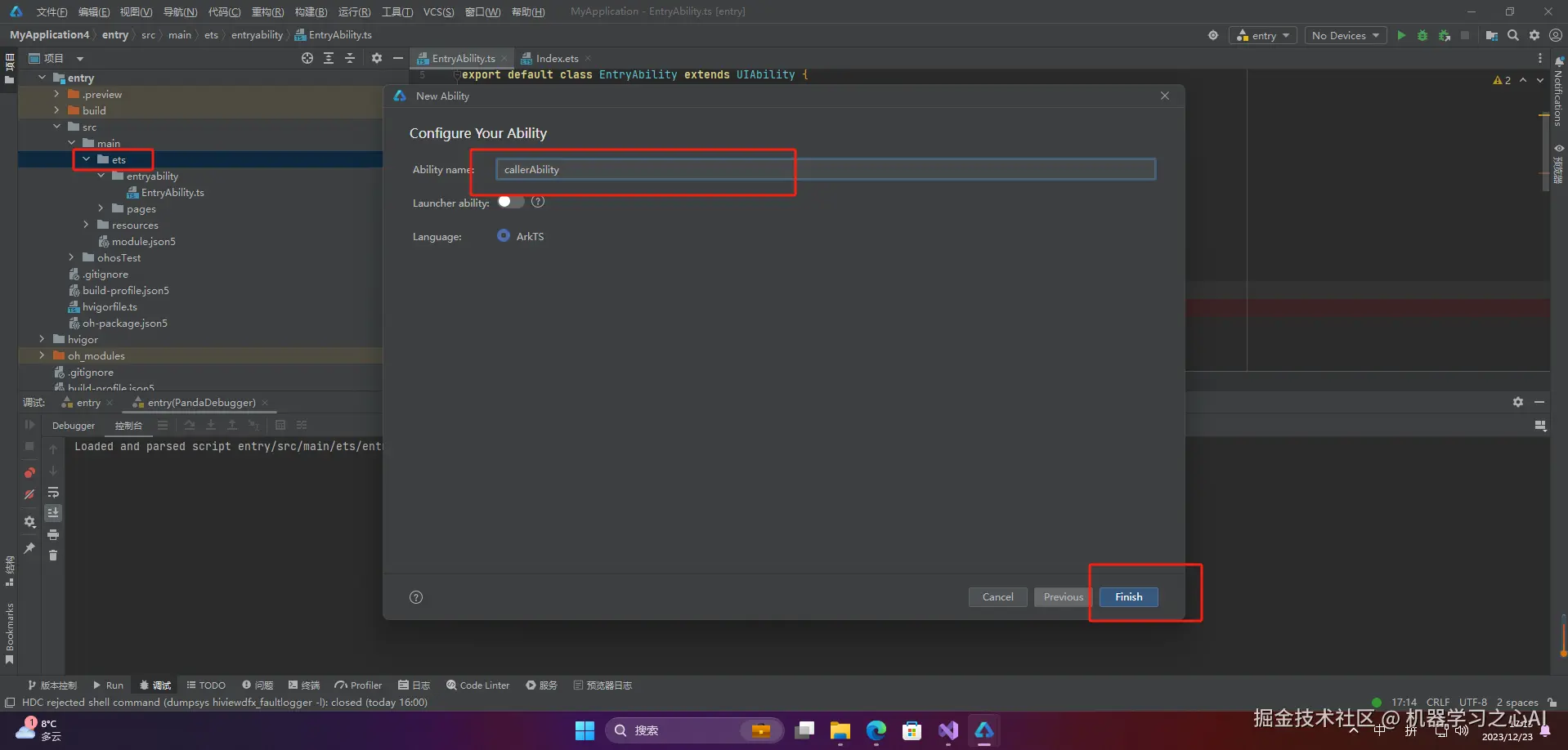Click the Windows taskbar search box

click(x=694, y=730)
